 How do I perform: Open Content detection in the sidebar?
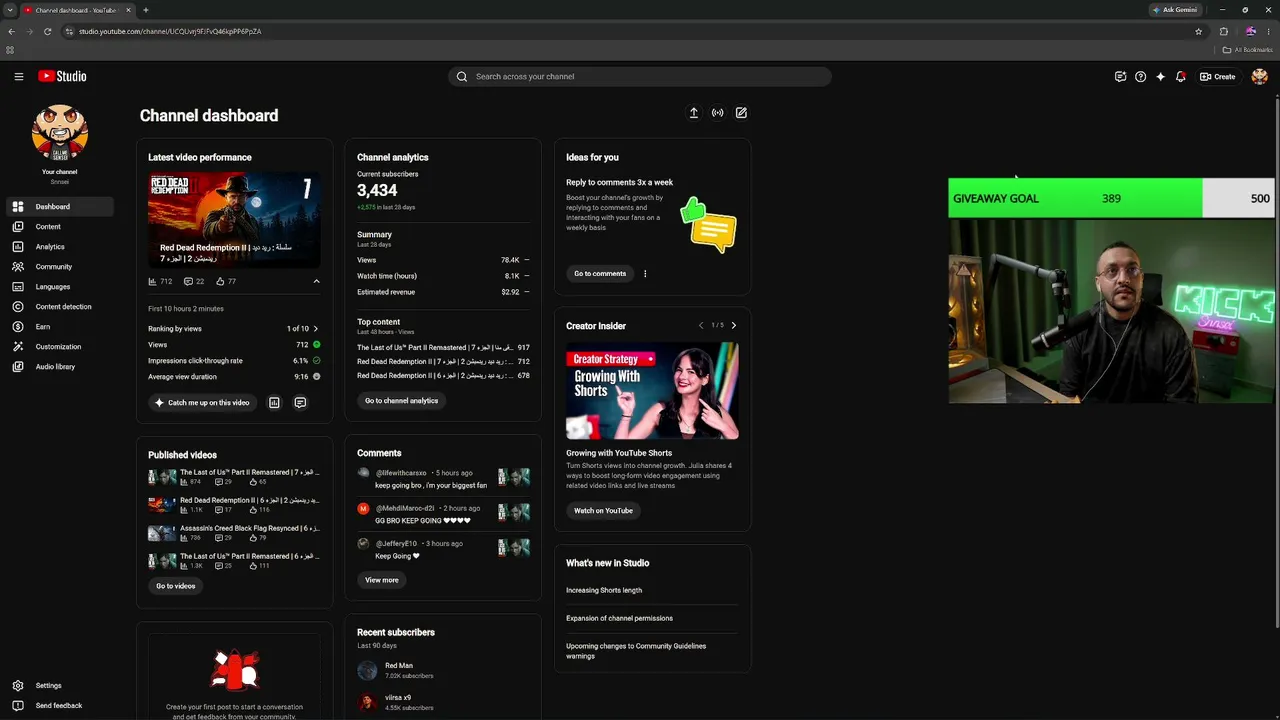tap(60, 307)
